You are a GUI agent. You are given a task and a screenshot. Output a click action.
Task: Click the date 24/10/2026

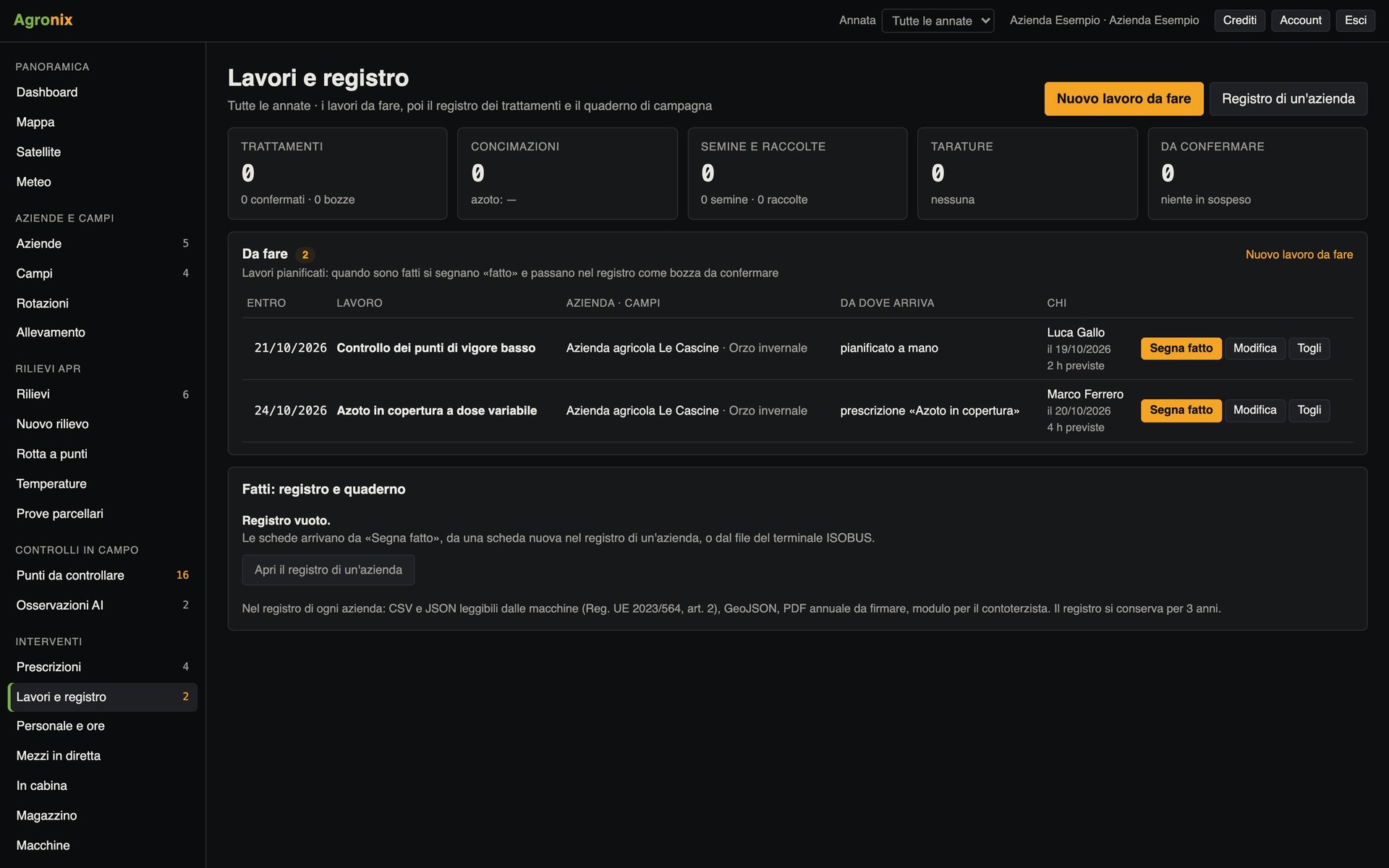(x=290, y=411)
